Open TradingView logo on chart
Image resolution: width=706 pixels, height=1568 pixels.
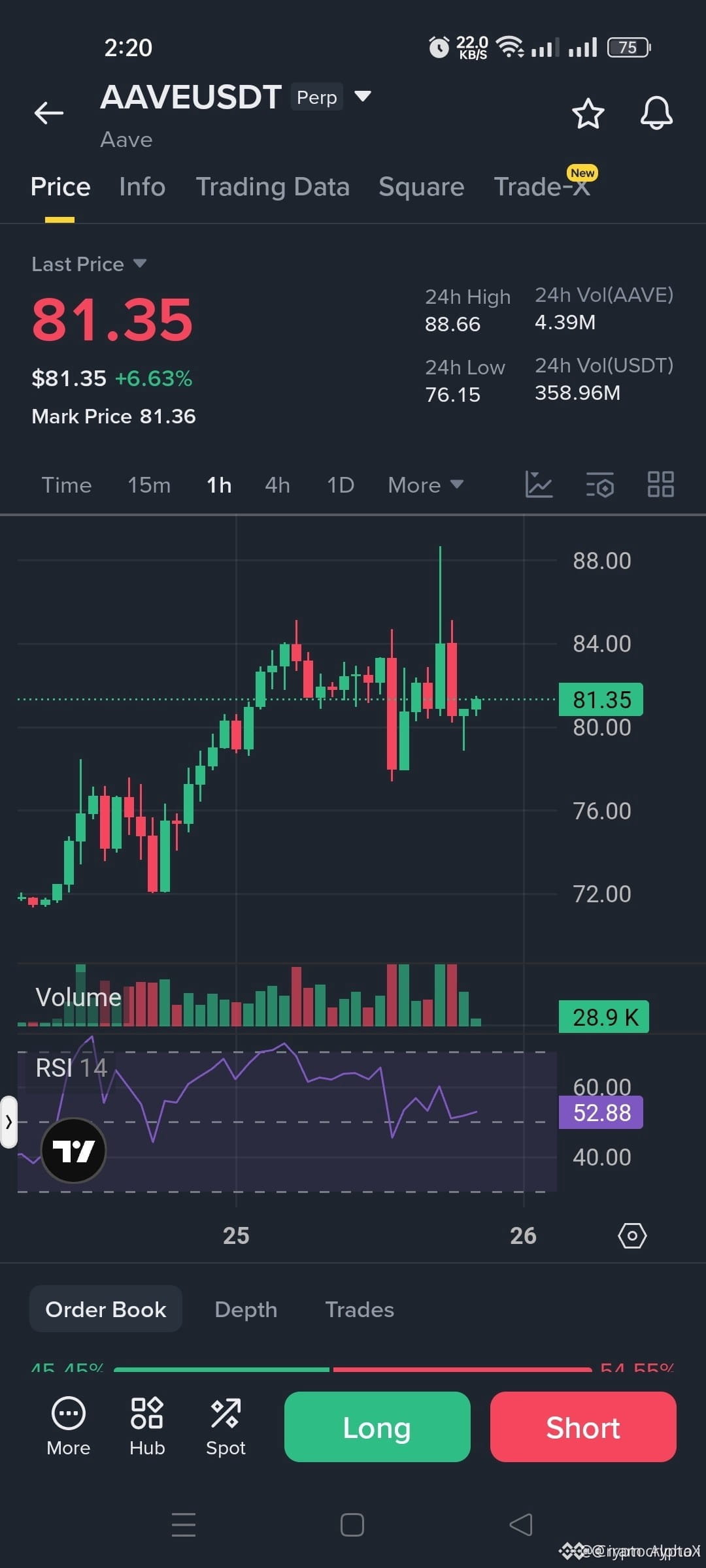coord(73,1150)
